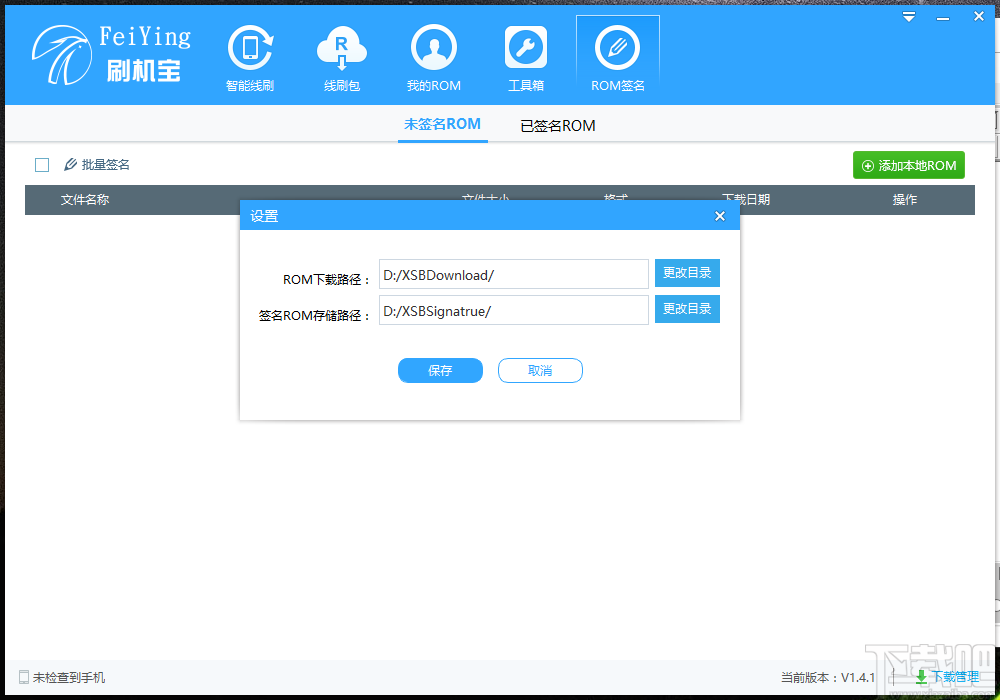Open the 智能线刷 smart flash icon
Image resolution: width=1000 pixels, height=700 pixels.
point(250,47)
